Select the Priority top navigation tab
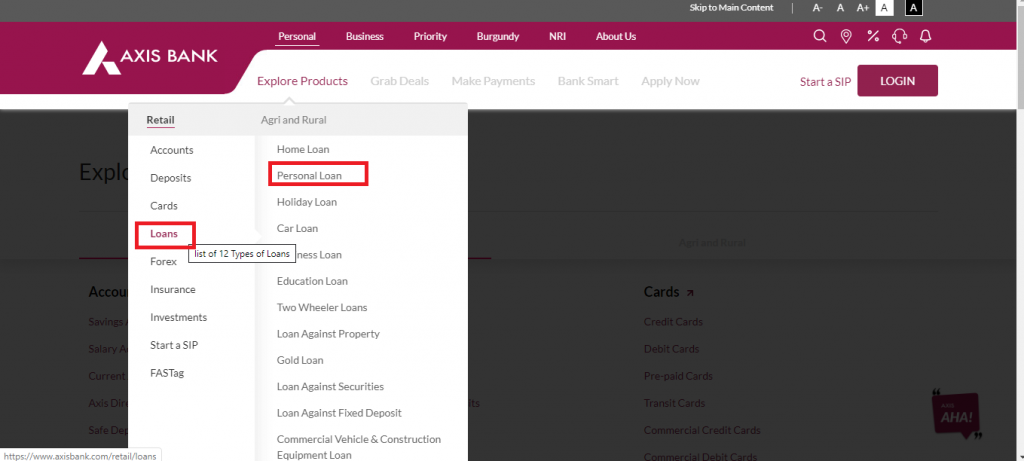 (x=430, y=37)
